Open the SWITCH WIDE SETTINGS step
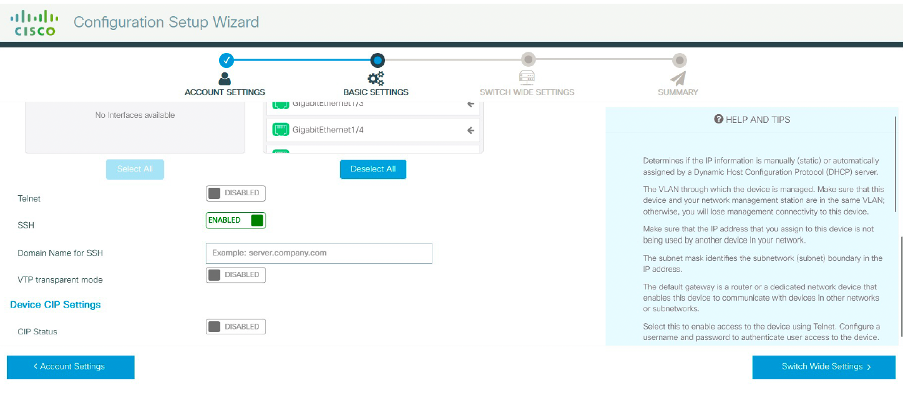This screenshot has width=904, height=394. (x=527, y=92)
